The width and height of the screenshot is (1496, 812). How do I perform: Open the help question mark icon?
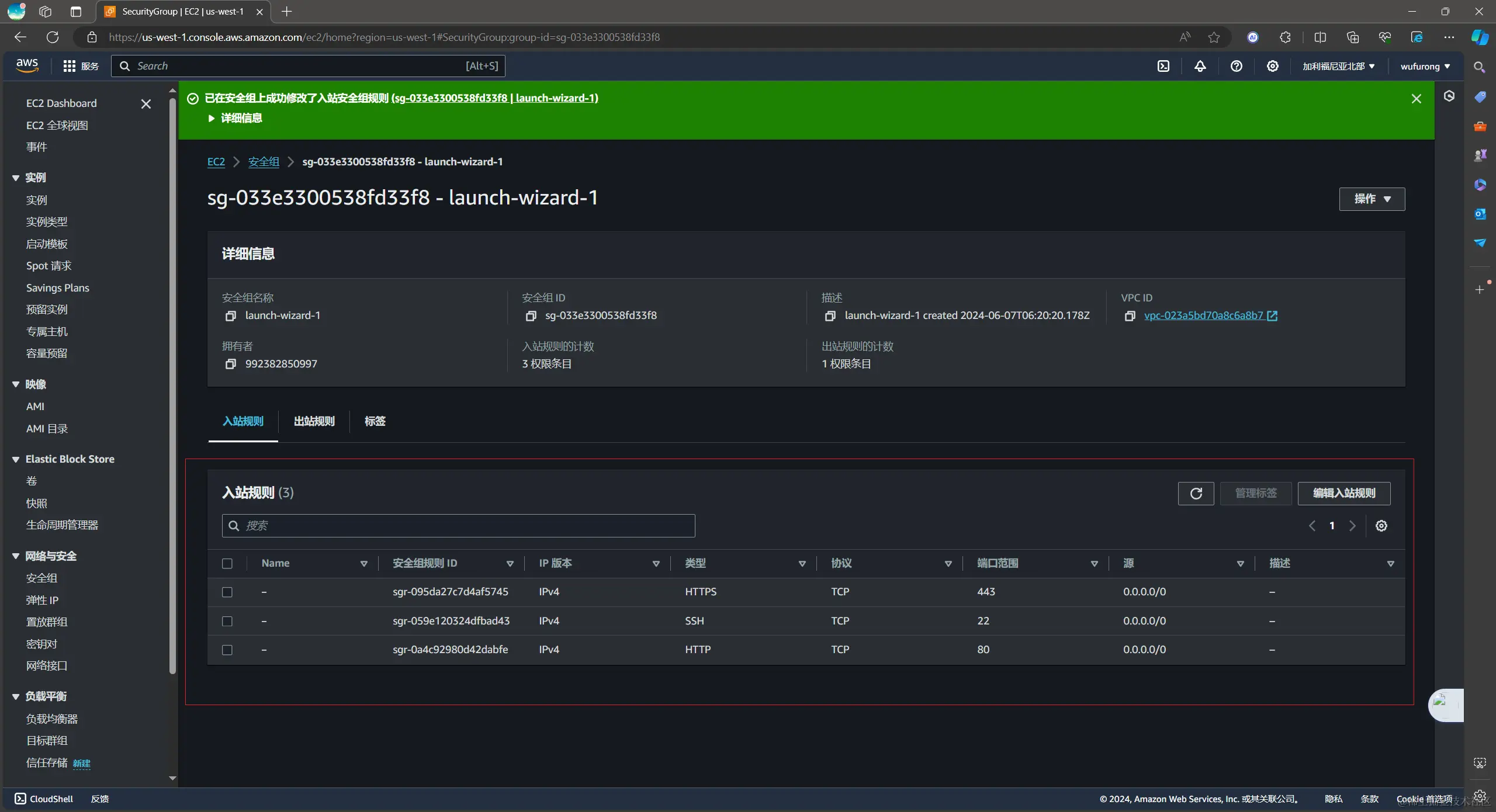click(x=1236, y=66)
